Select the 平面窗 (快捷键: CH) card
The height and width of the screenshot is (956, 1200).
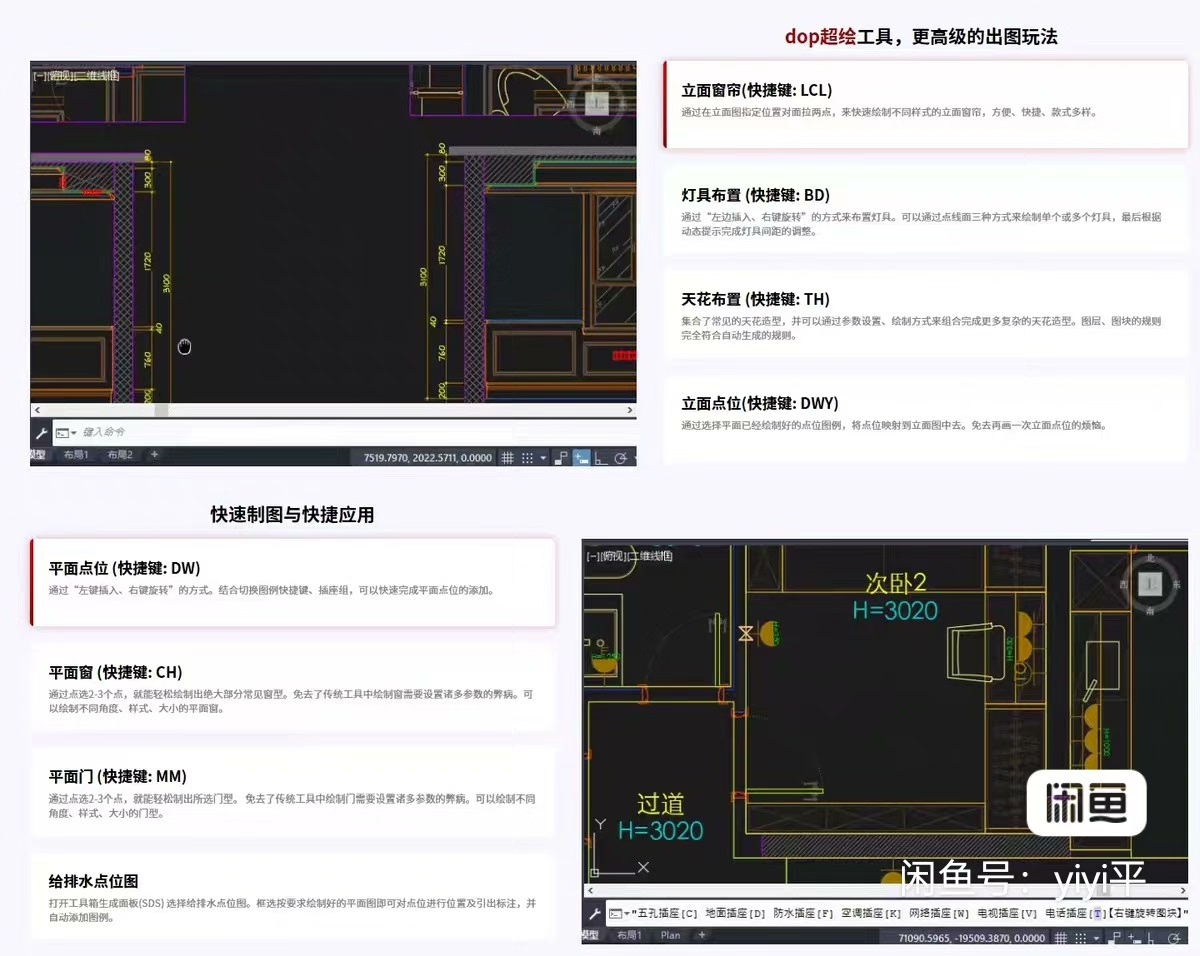pos(293,687)
